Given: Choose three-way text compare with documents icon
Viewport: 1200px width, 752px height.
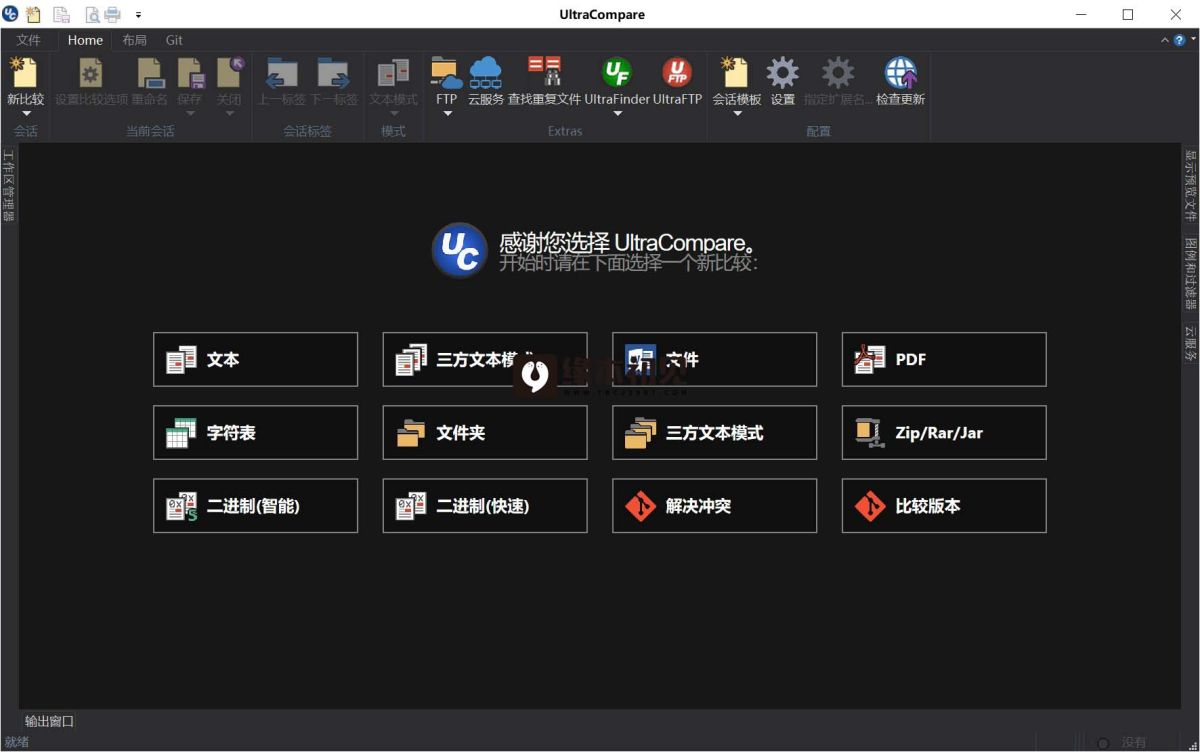Looking at the screenshot, I should 485,359.
